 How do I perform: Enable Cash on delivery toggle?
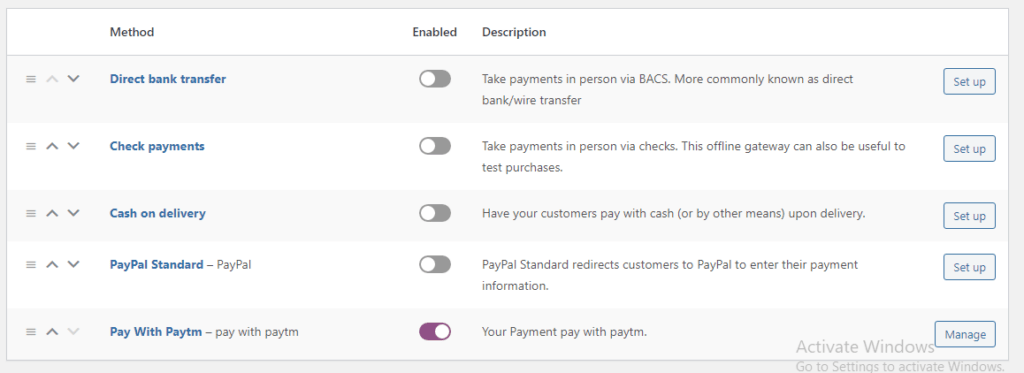[435, 213]
